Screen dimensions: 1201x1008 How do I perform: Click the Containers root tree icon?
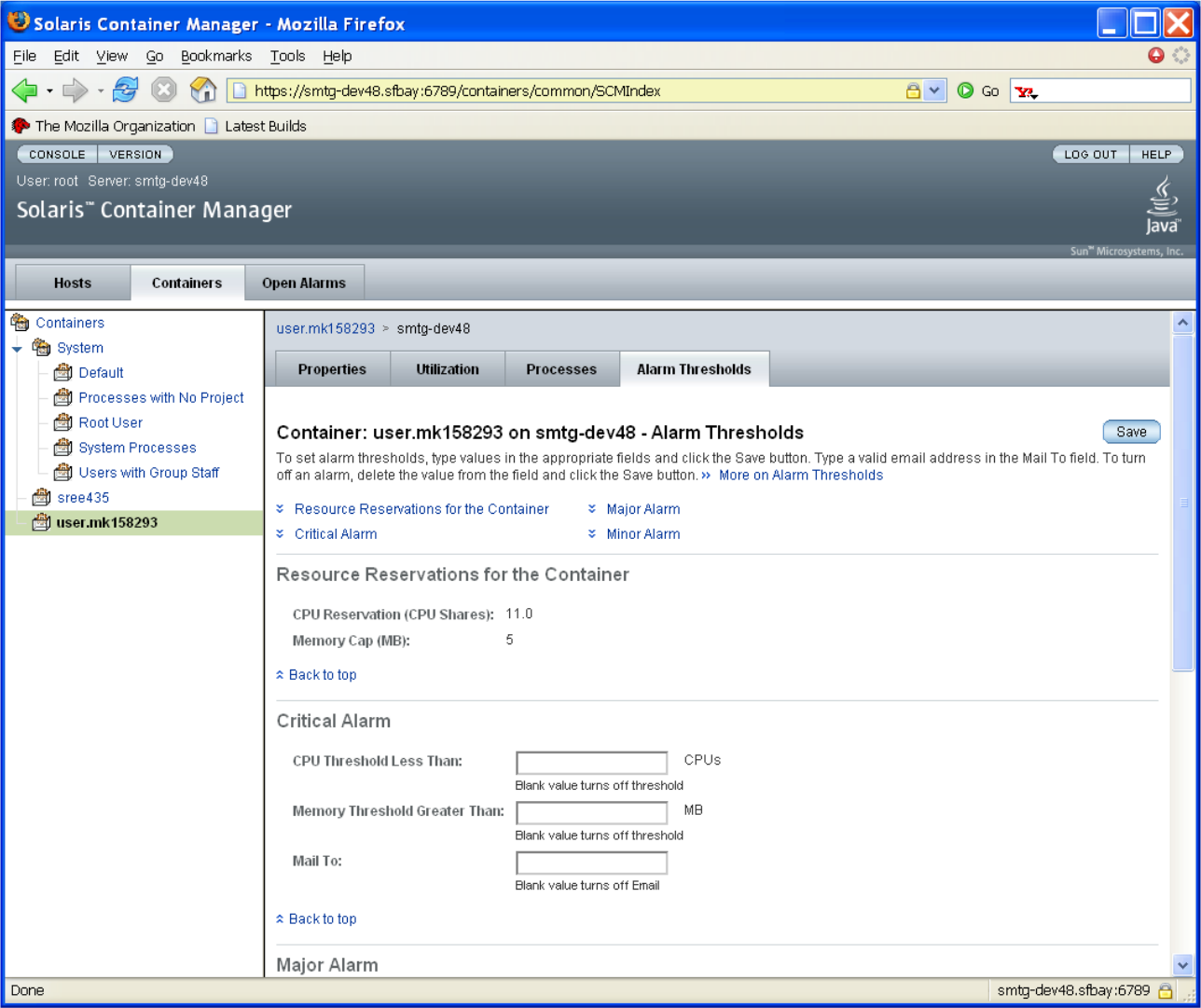click(21, 323)
